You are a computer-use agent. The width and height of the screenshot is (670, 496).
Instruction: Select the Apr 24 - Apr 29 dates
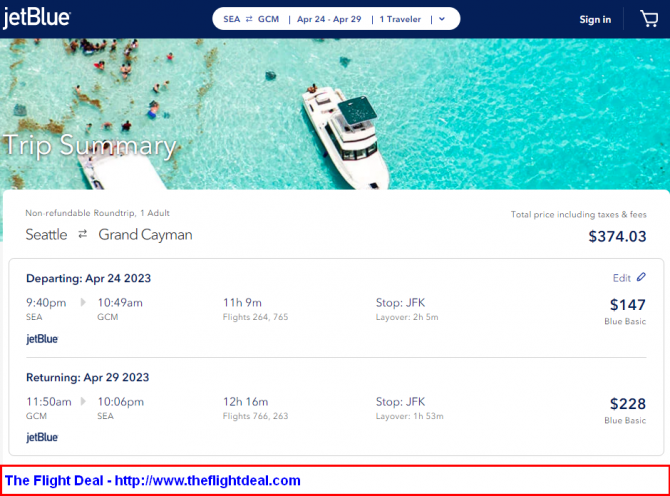click(329, 19)
